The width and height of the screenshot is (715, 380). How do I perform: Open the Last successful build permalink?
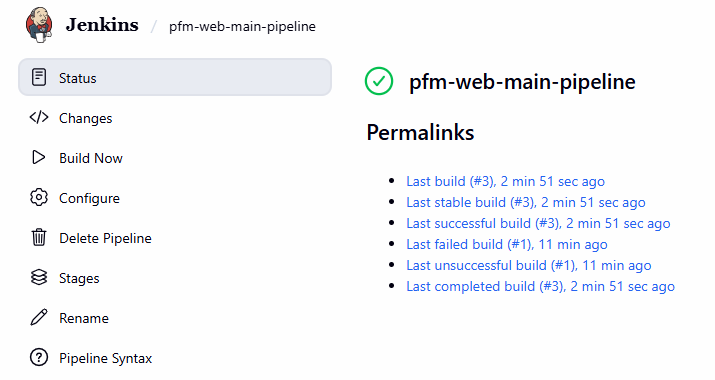538,223
